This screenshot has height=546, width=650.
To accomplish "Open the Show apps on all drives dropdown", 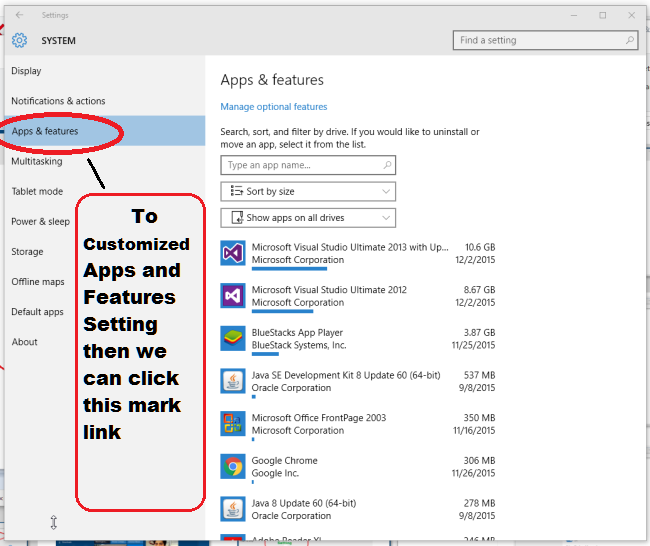I will (308, 218).
